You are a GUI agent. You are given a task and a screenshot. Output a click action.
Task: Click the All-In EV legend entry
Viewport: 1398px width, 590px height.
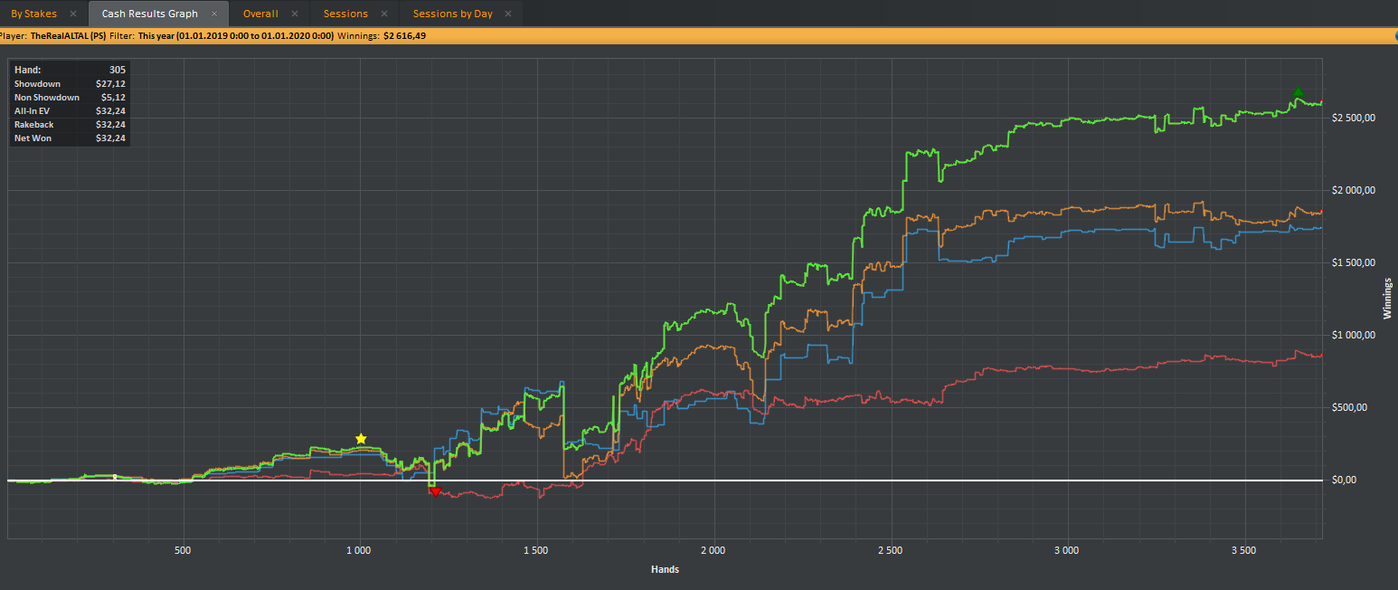(32, 111)
